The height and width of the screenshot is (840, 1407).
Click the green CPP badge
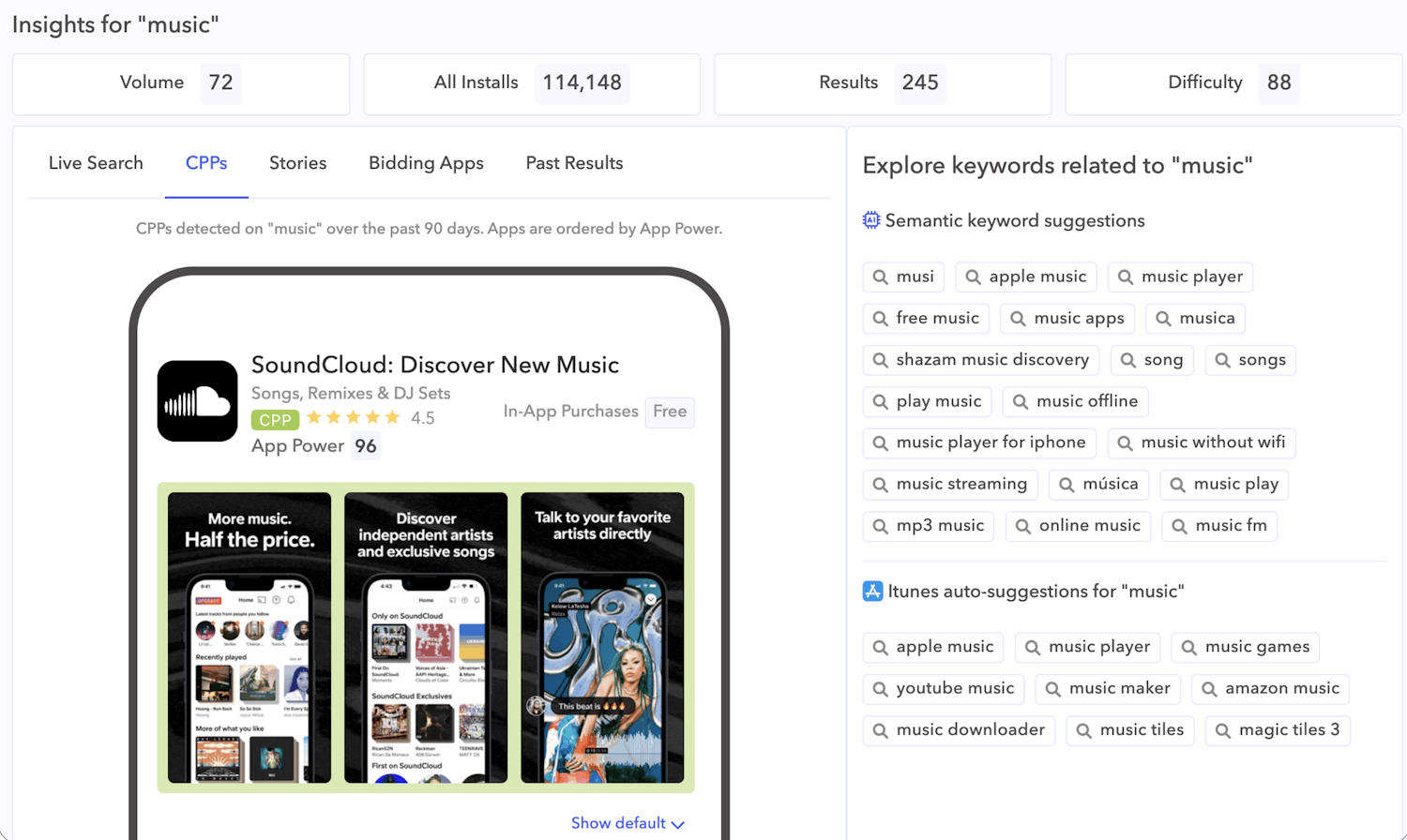tap(275, 419)
